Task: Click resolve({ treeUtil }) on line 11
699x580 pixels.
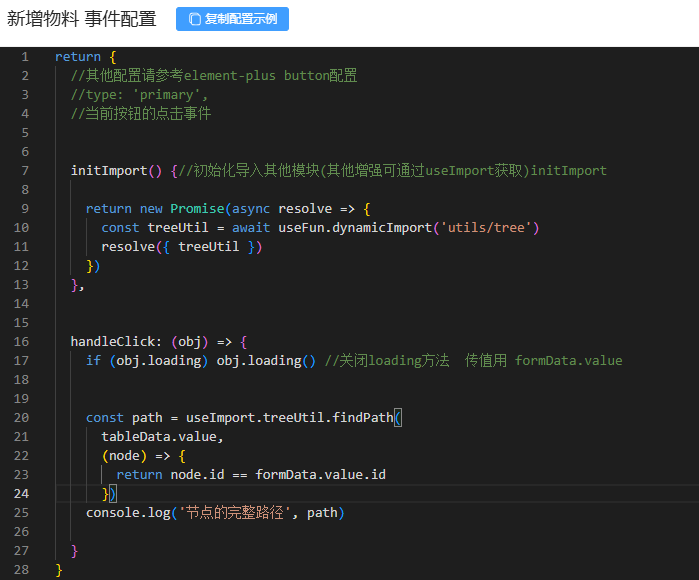Action: coord(181,246)
